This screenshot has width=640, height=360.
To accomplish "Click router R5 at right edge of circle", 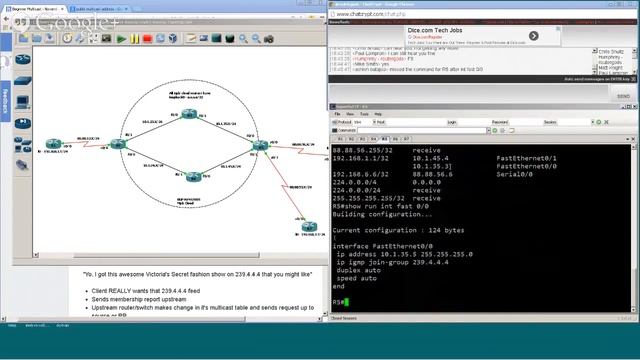I will pyautogui.click(x=260, y=145).
